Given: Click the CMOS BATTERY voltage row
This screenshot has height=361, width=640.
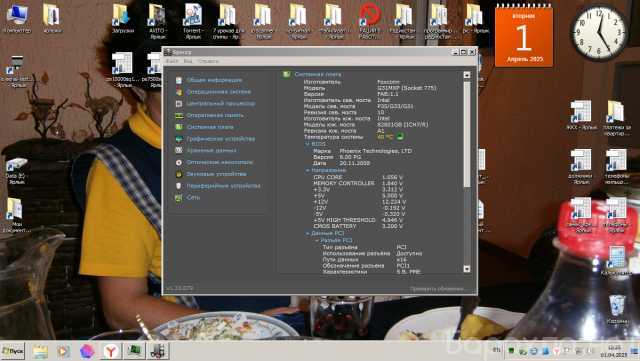Looking at the screenshot, I should click(x=358, y=226).
